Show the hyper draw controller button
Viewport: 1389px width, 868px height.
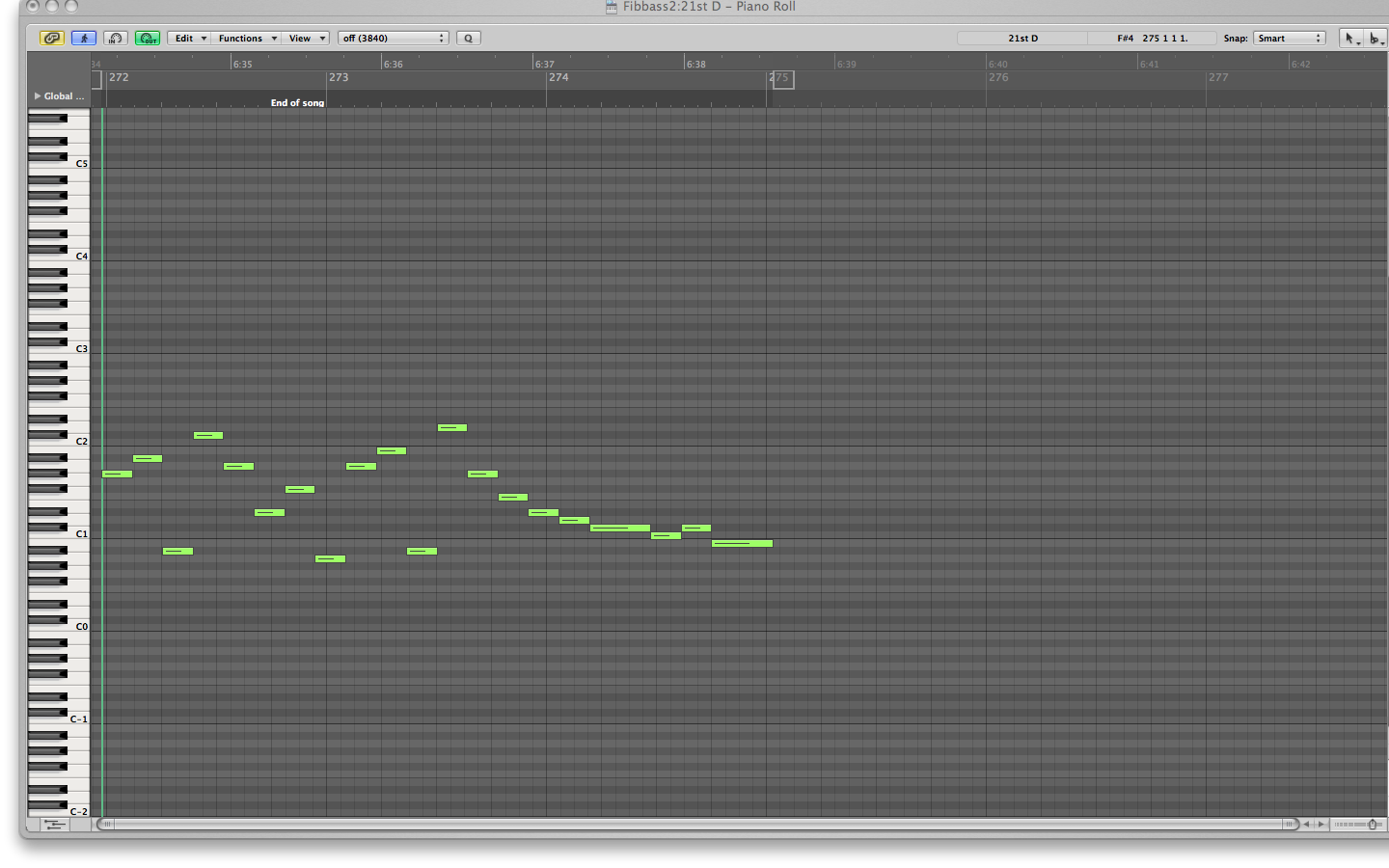[x=55, y=825]
